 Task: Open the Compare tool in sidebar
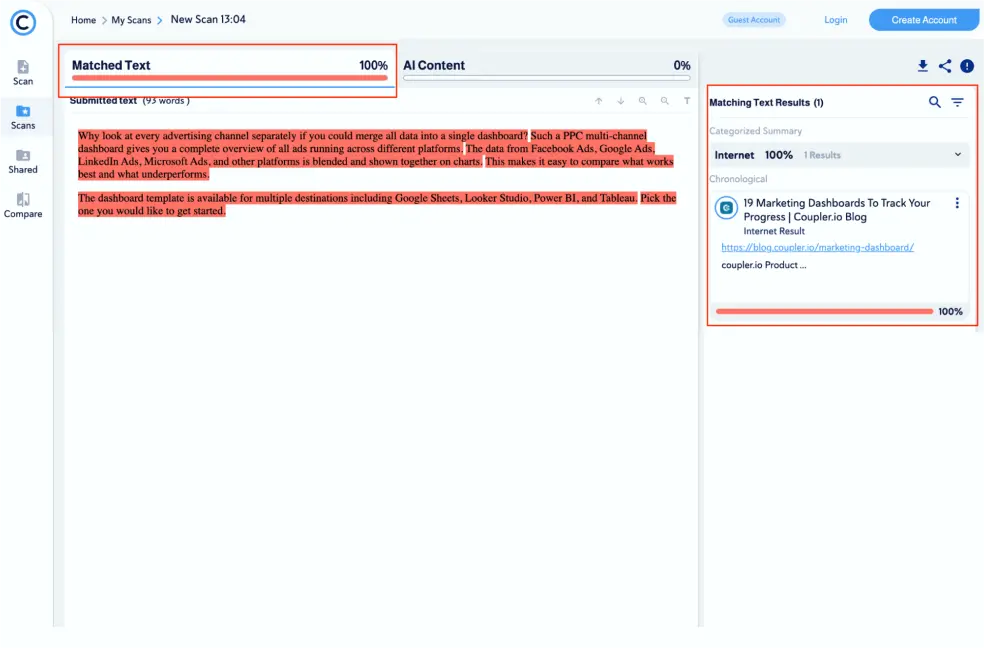coord(23,205)
